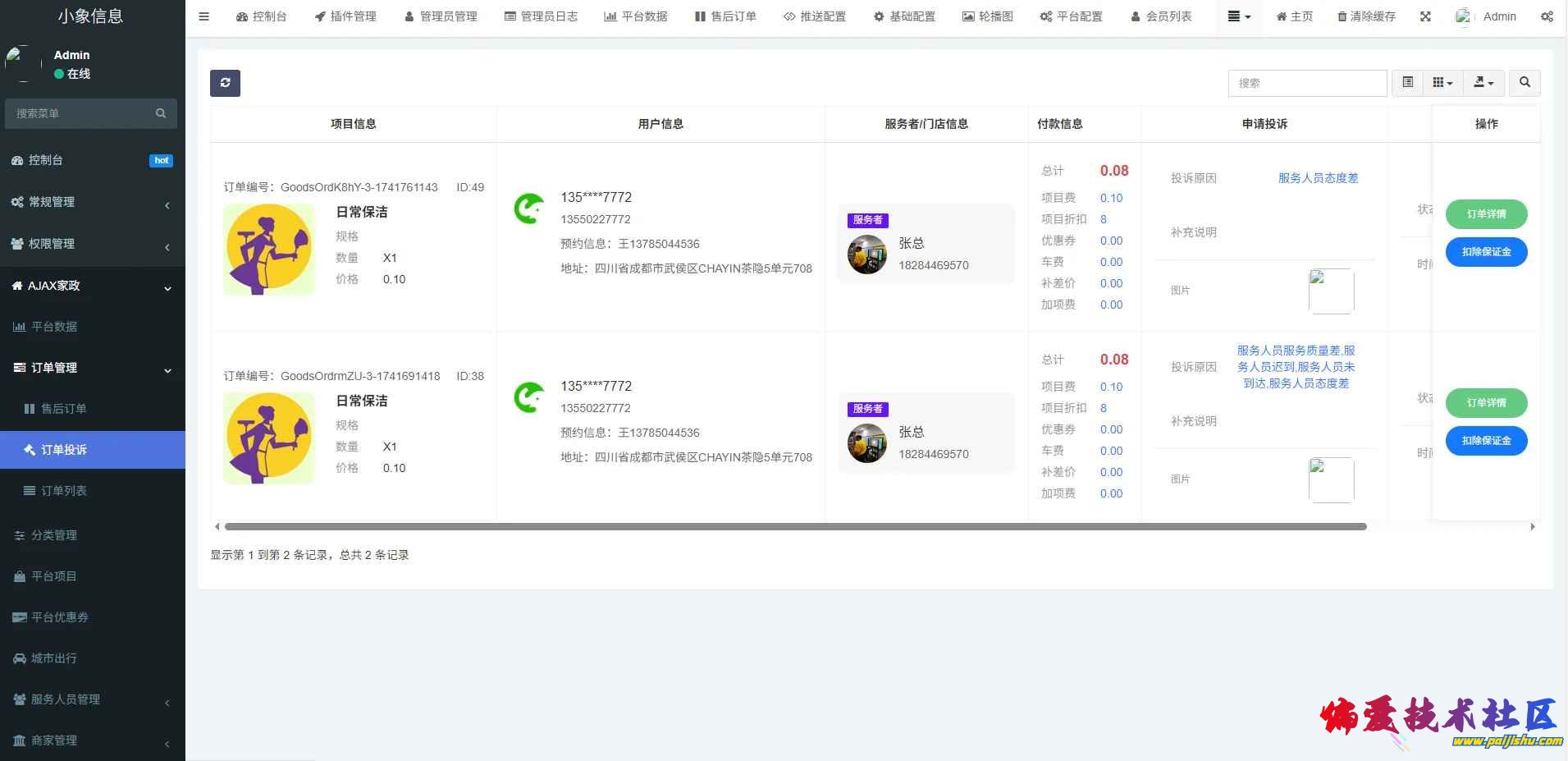Open the settings gears icon at top right

1547,16
